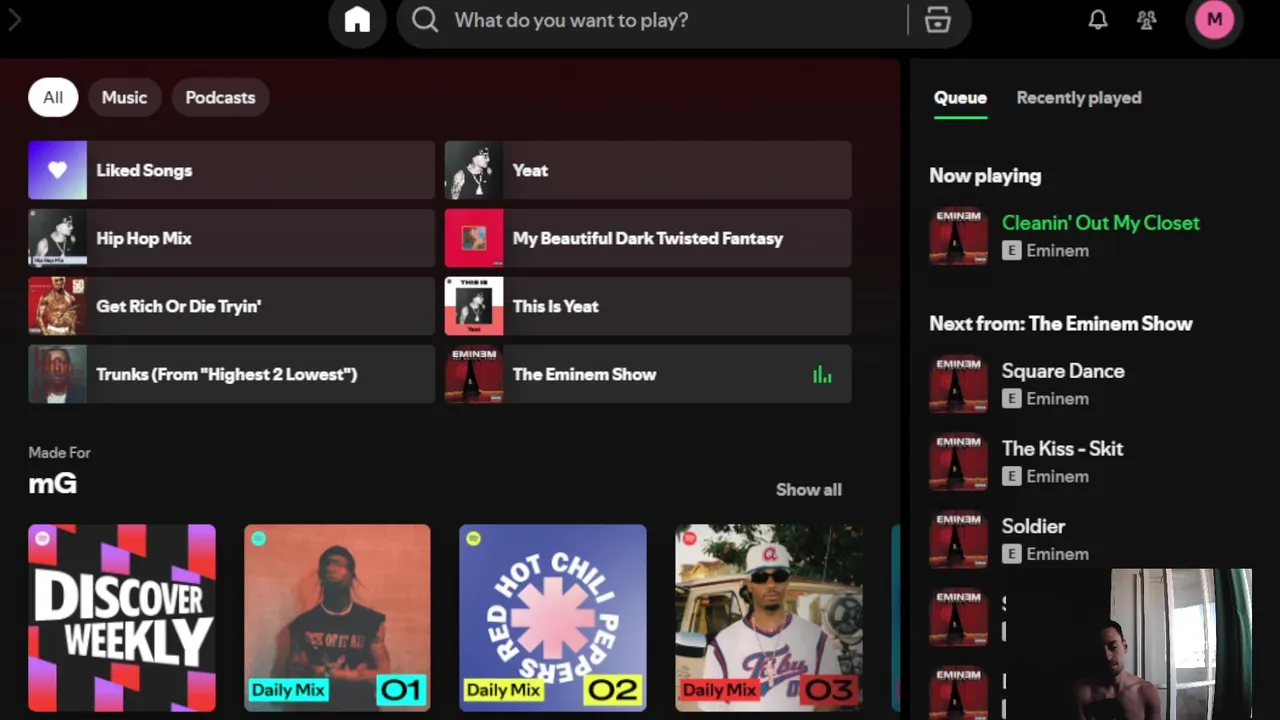The width and height of the screenshot is (1280, 720).
Task: Click Eminem artist under Soldier
Action: coord(1057,554)
